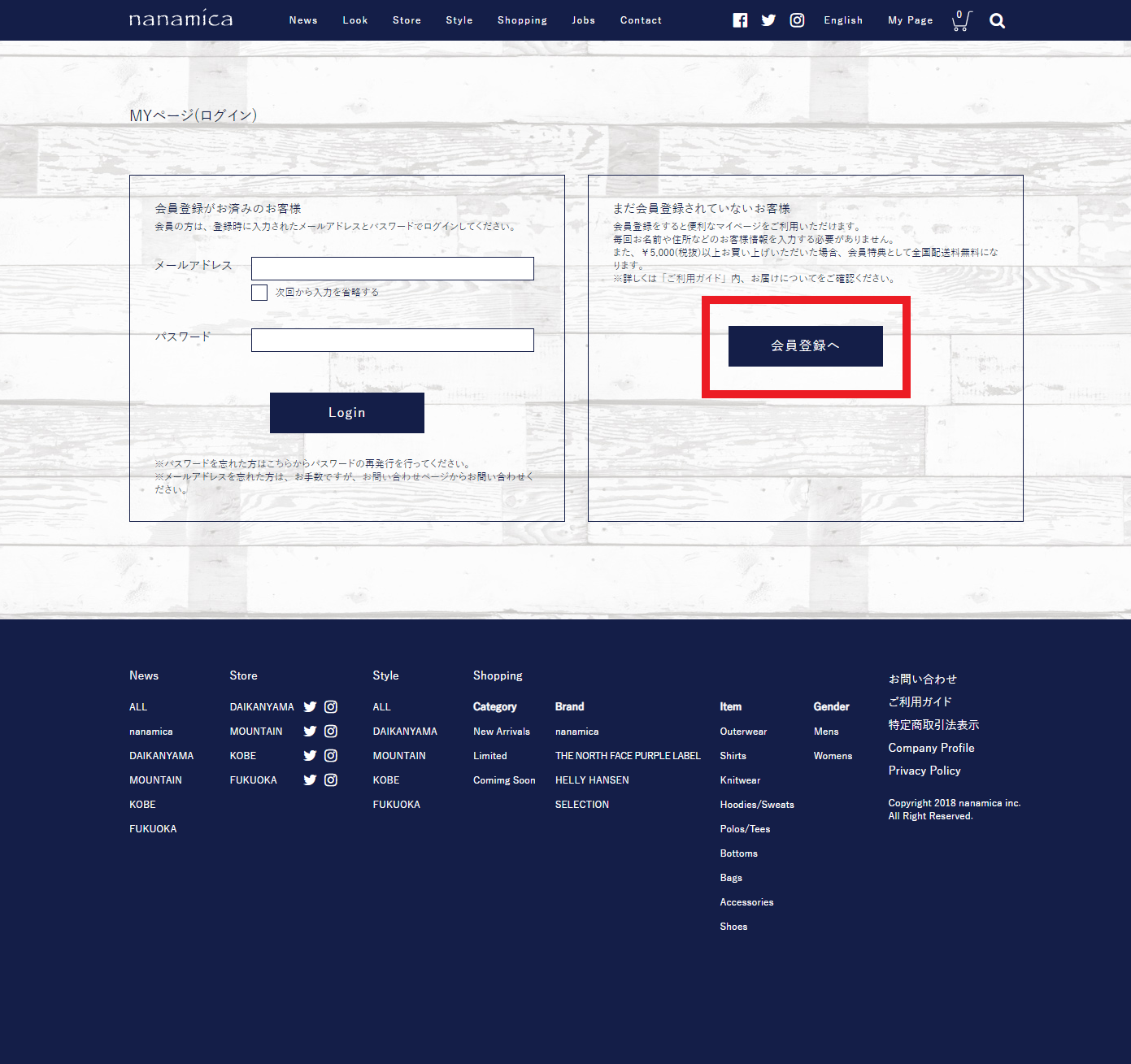This screenshot has height=1064, width=1131.
Task: Open the Facebook icon in header
Action: coord(740,20)
